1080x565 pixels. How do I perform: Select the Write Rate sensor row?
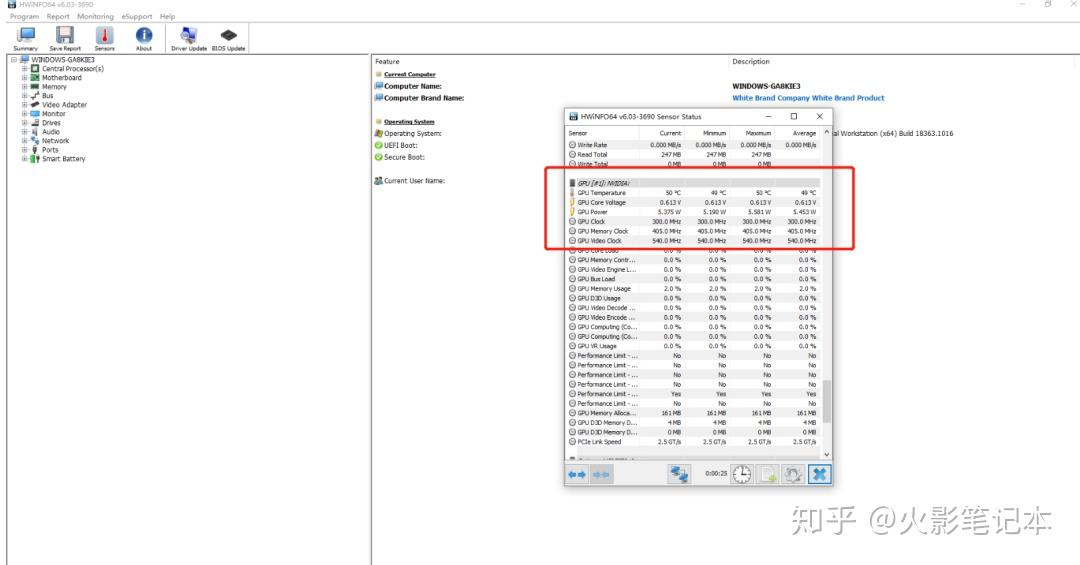(x=694, y=145)
